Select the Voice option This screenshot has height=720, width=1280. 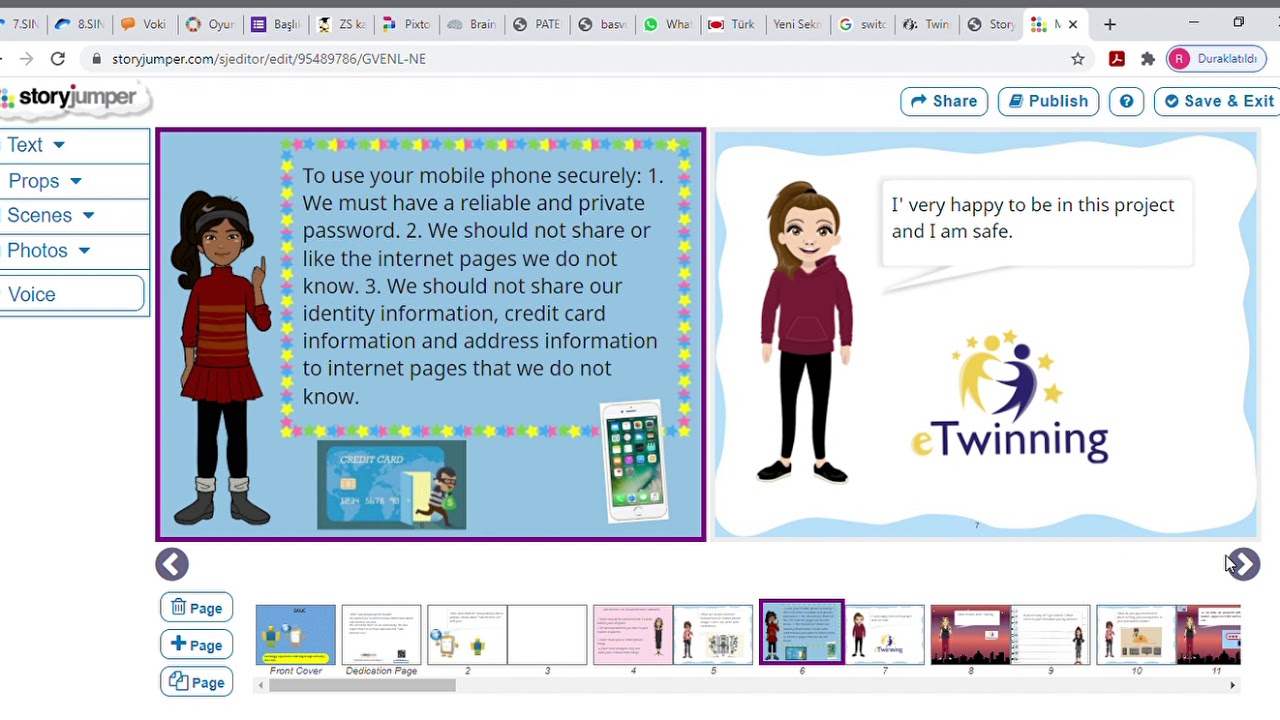72,294
